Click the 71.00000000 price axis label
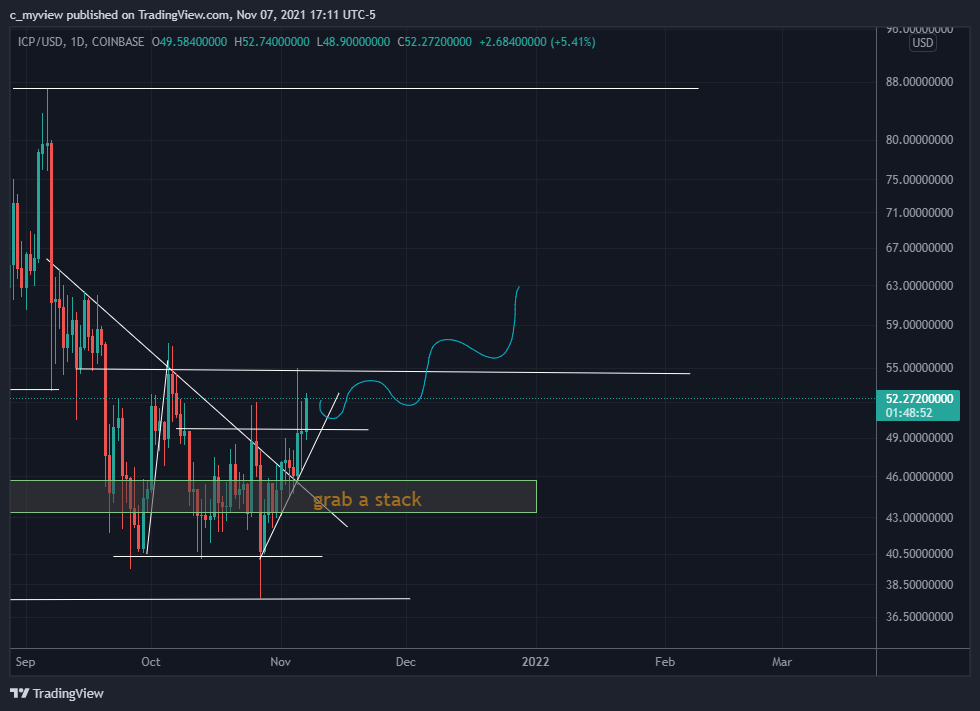The height and width of the screenshot is (711, 980). click(x=919, y=213)
